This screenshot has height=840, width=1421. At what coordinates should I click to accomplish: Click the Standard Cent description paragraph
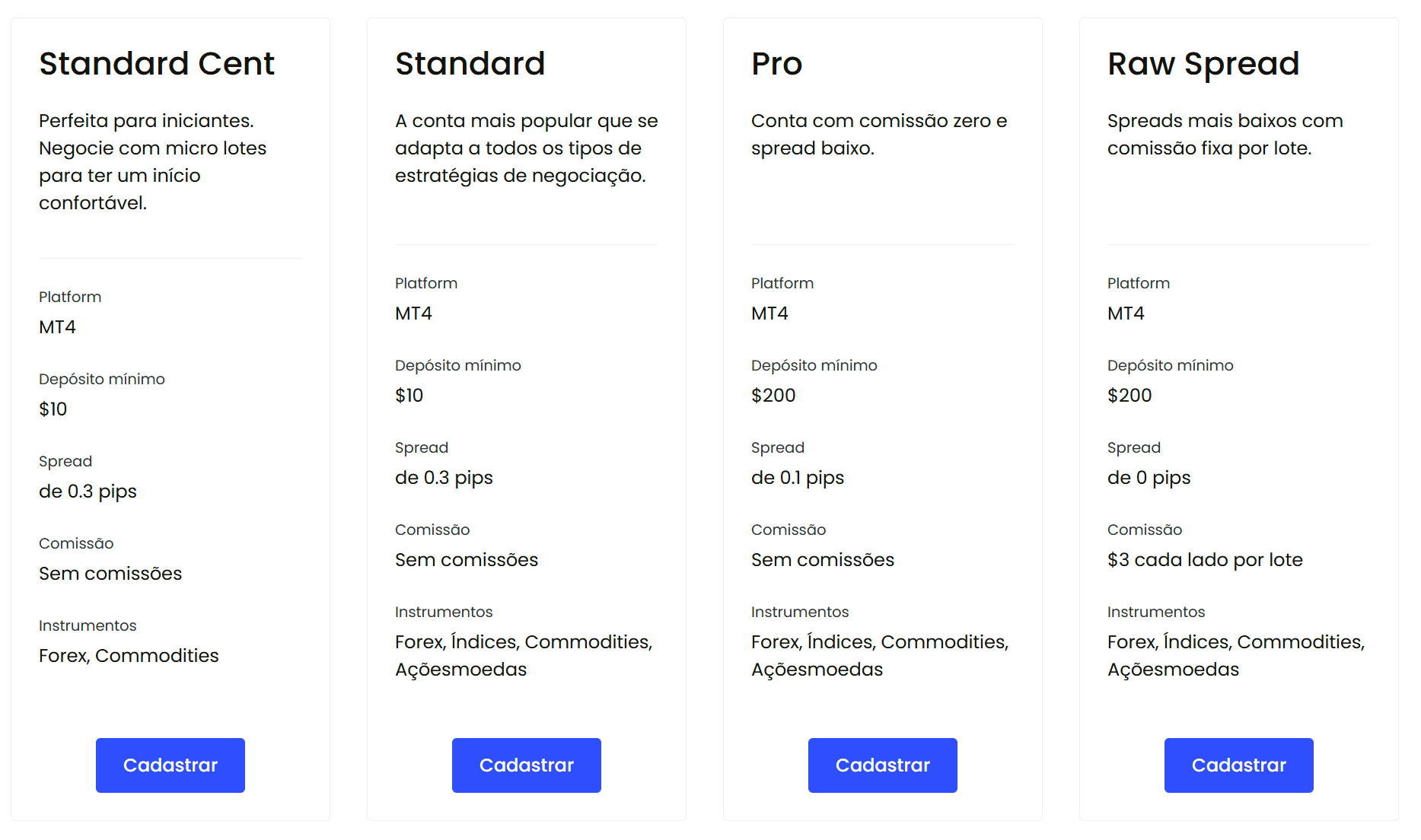[x=153, y=161]
